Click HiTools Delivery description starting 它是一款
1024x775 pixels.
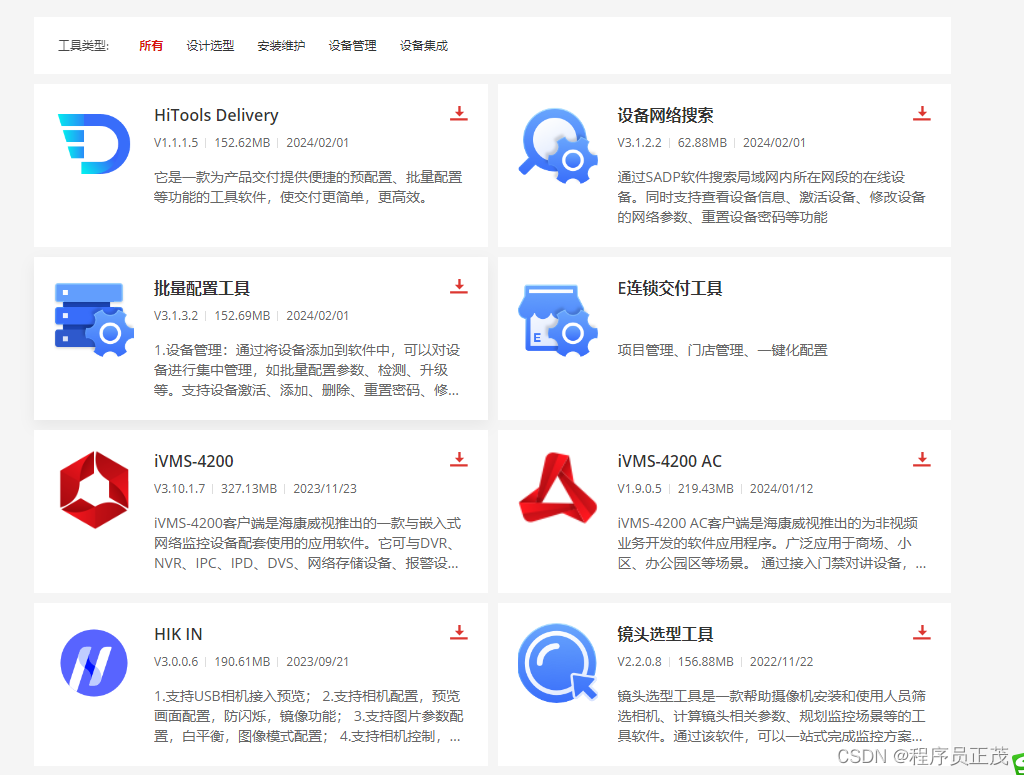pos(308,187)
